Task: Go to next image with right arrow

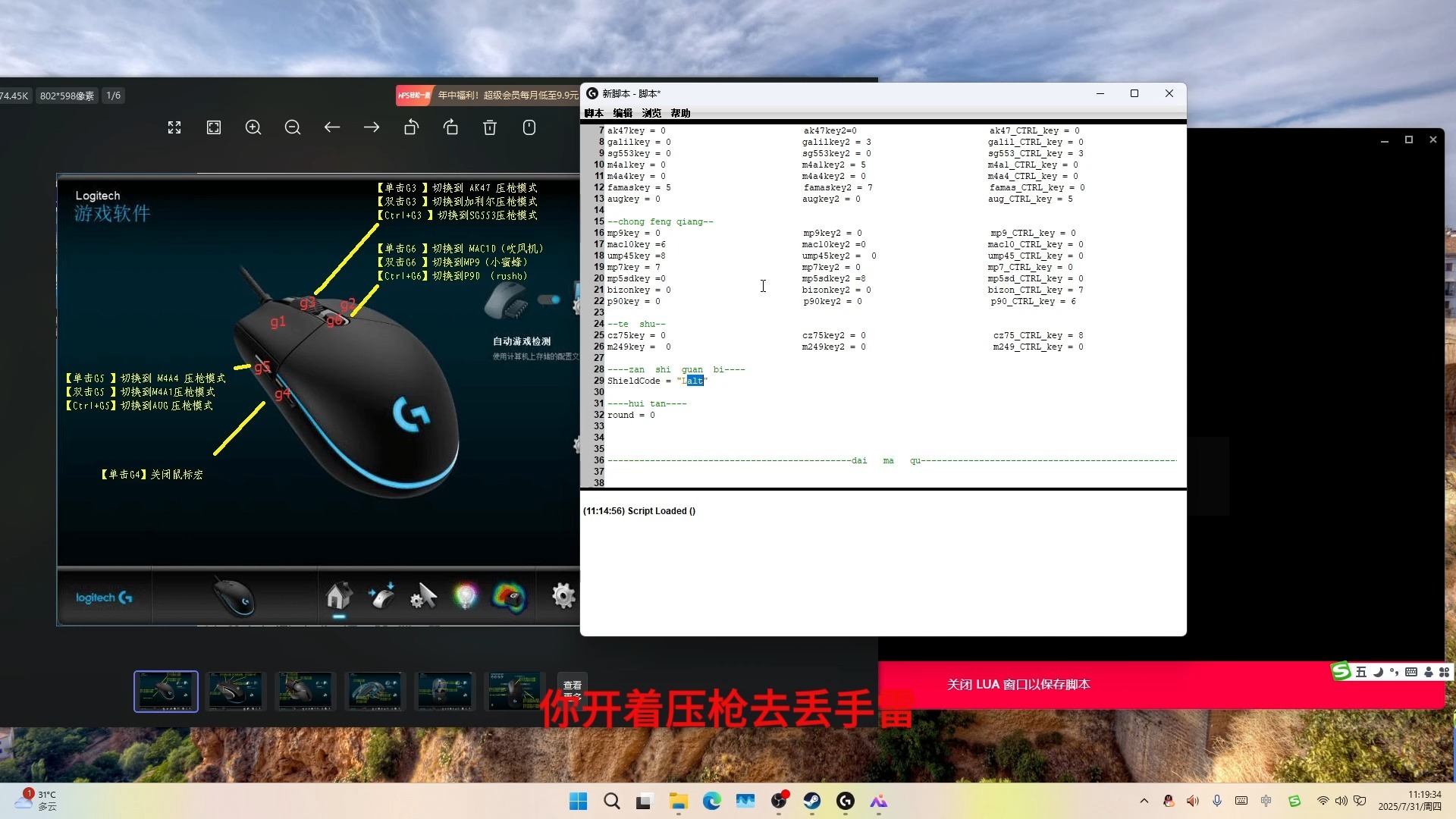Action: click(372, 127)
